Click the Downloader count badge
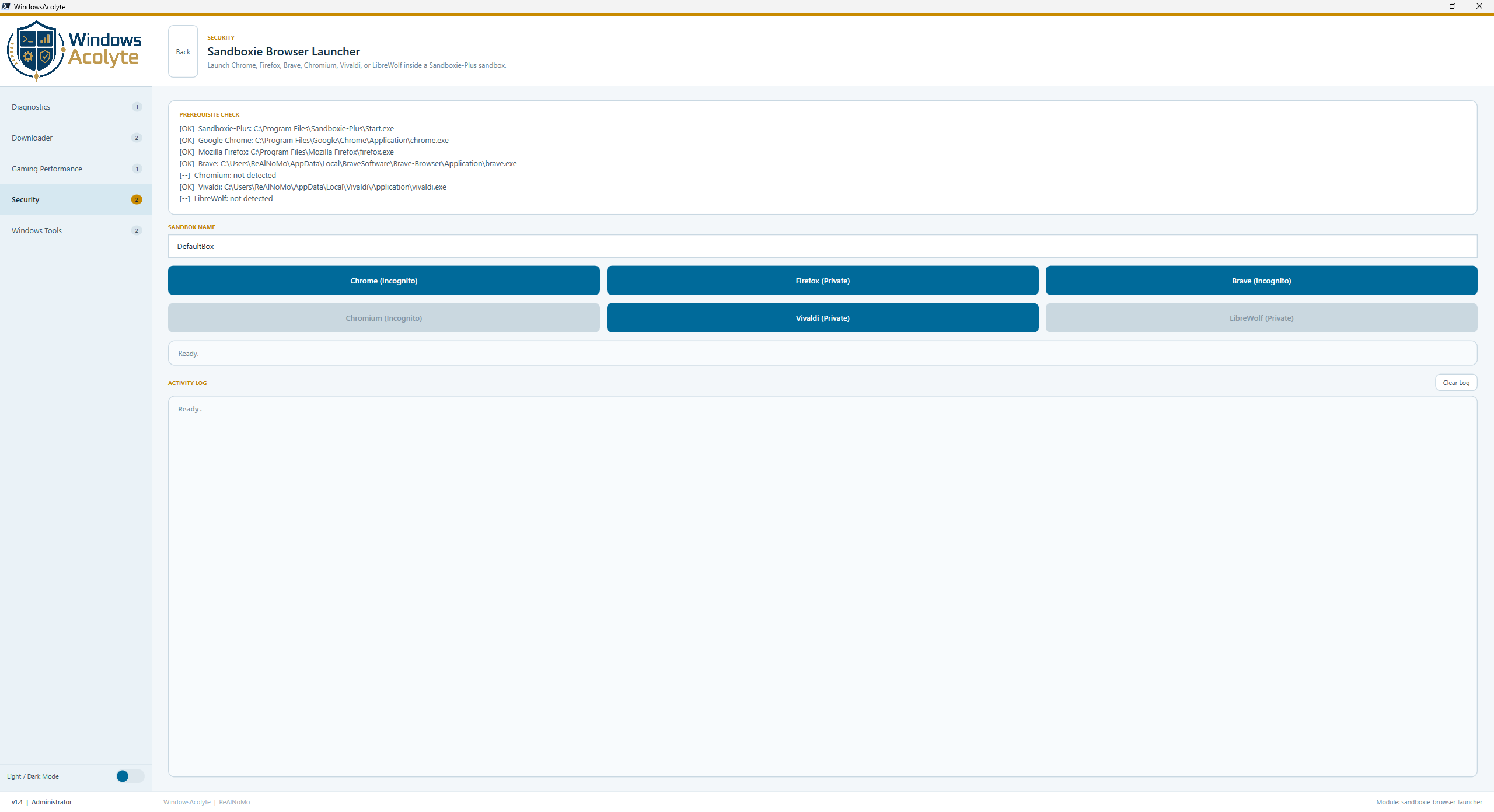The image size is (1494, 812). (x=137, y=138)
